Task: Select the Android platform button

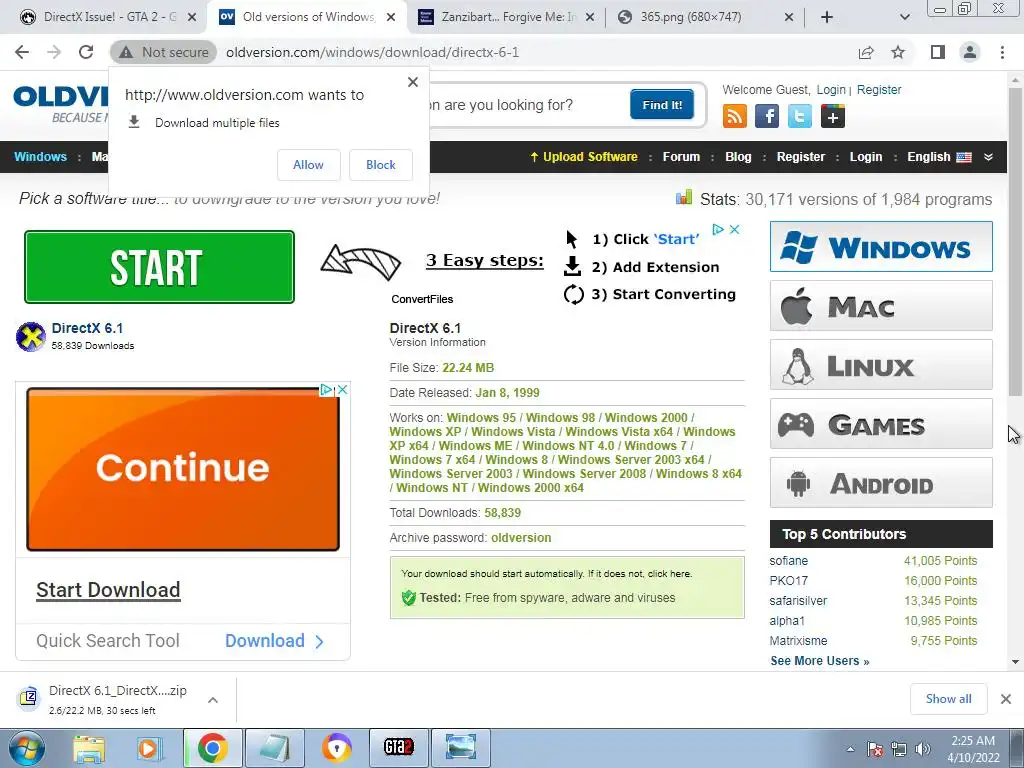Action: pos(881,483)
